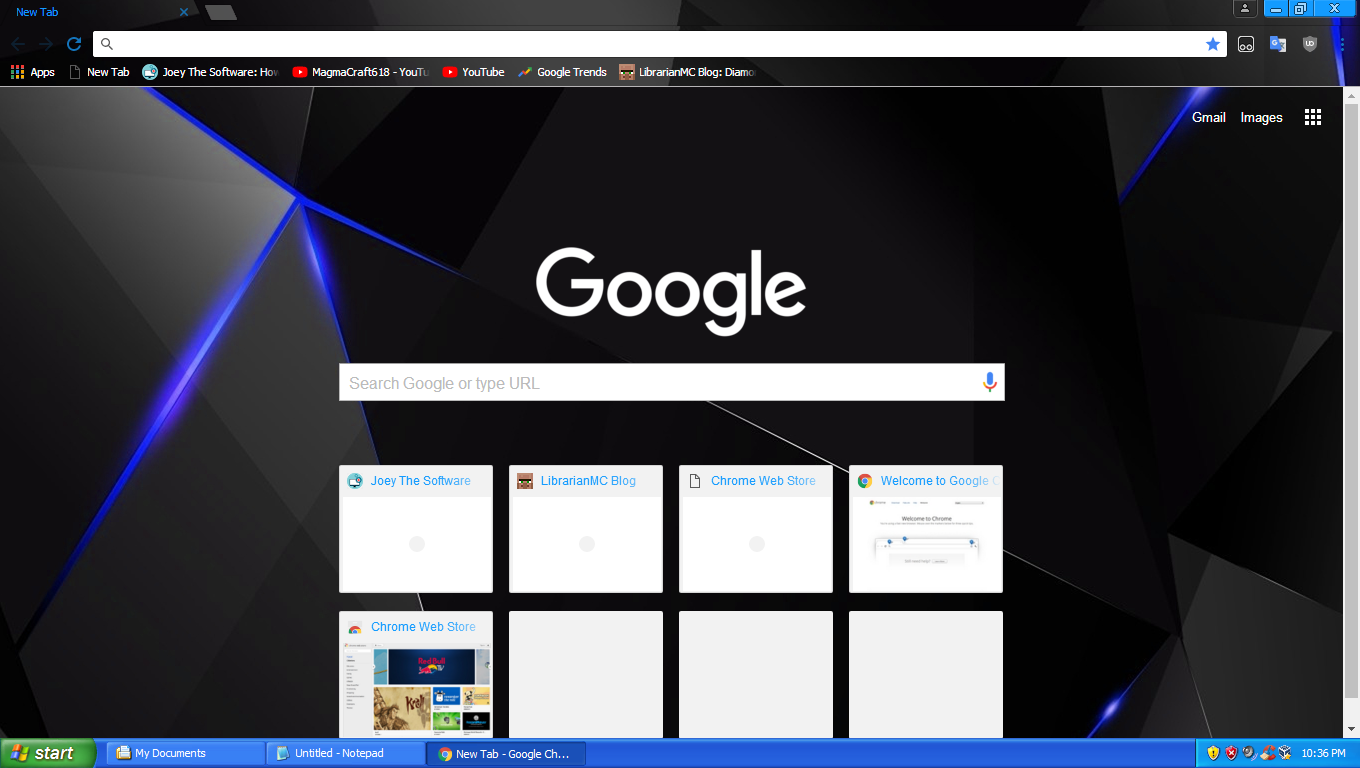The height and width of the screenshot is (768, 1360).
Task: Click the back navigation arrow
Action: pyautogui.click(x=19, y=44)
